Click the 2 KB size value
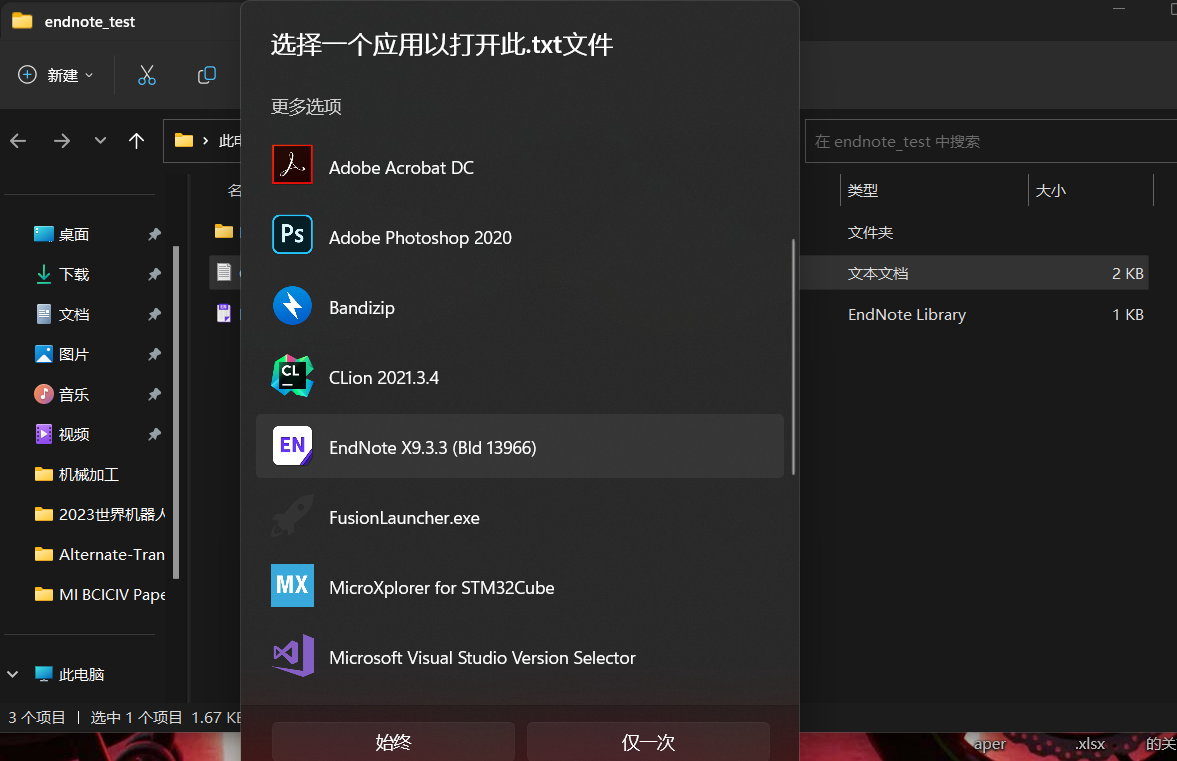The width and height of the screenshot is (1177, 761). click(x=1127, y=273)
